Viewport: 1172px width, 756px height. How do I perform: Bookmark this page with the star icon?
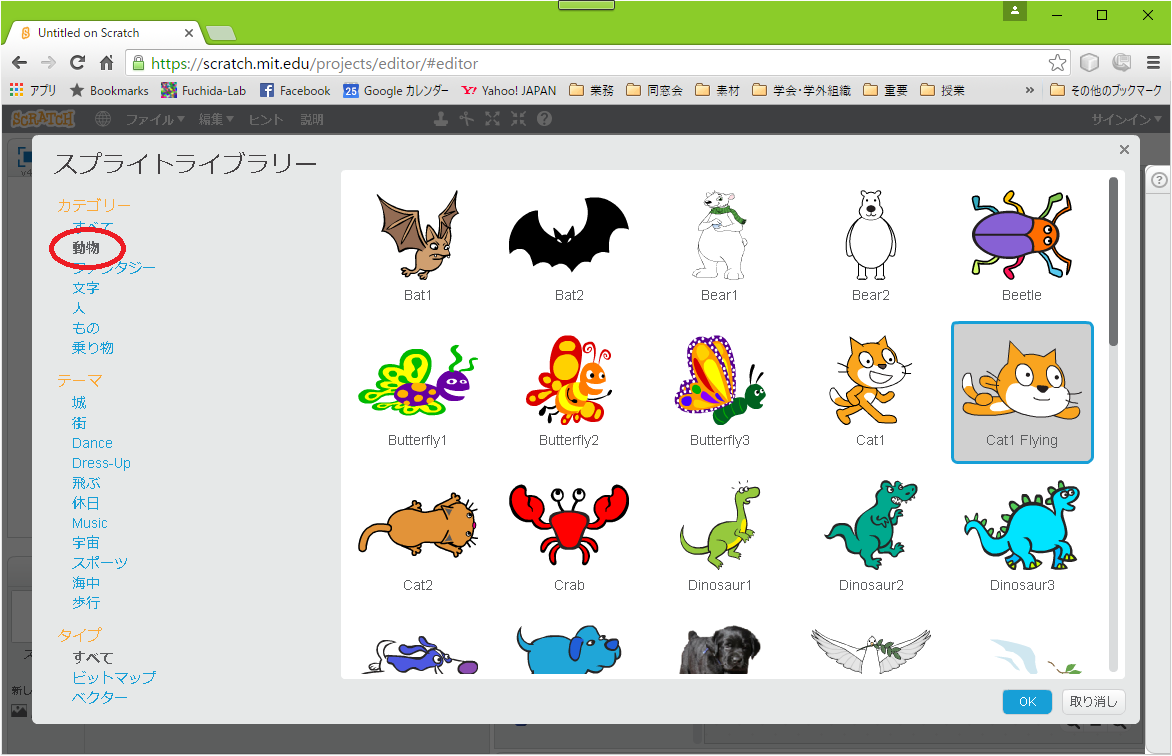(x=1057, y=63)
